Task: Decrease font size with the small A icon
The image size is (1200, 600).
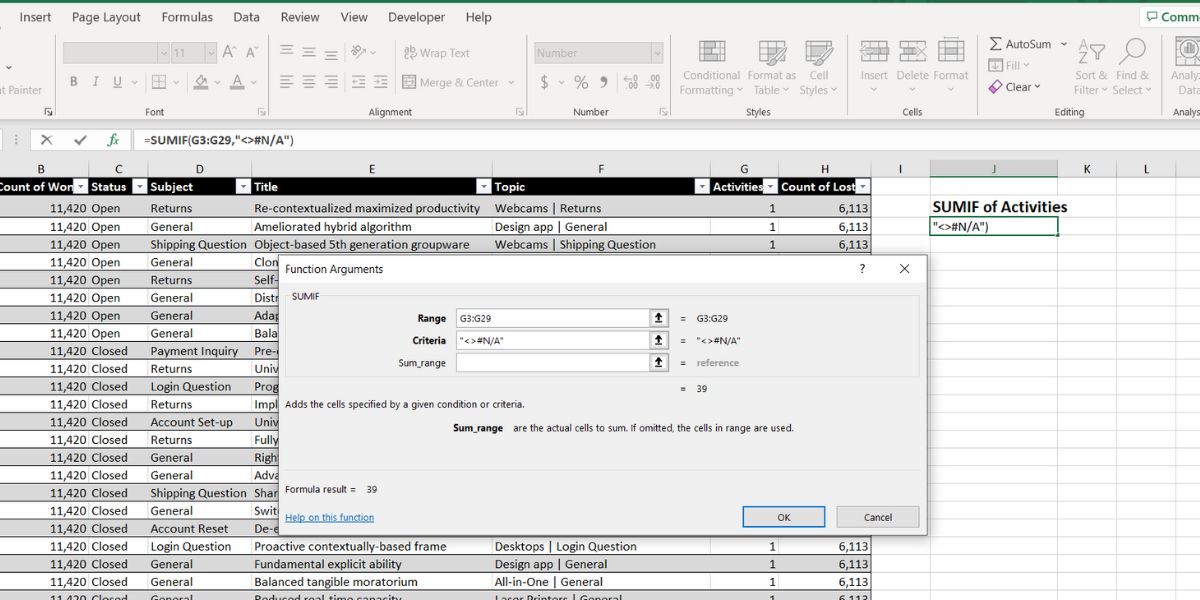Action: pyautogui.click(x=251, y=52)
